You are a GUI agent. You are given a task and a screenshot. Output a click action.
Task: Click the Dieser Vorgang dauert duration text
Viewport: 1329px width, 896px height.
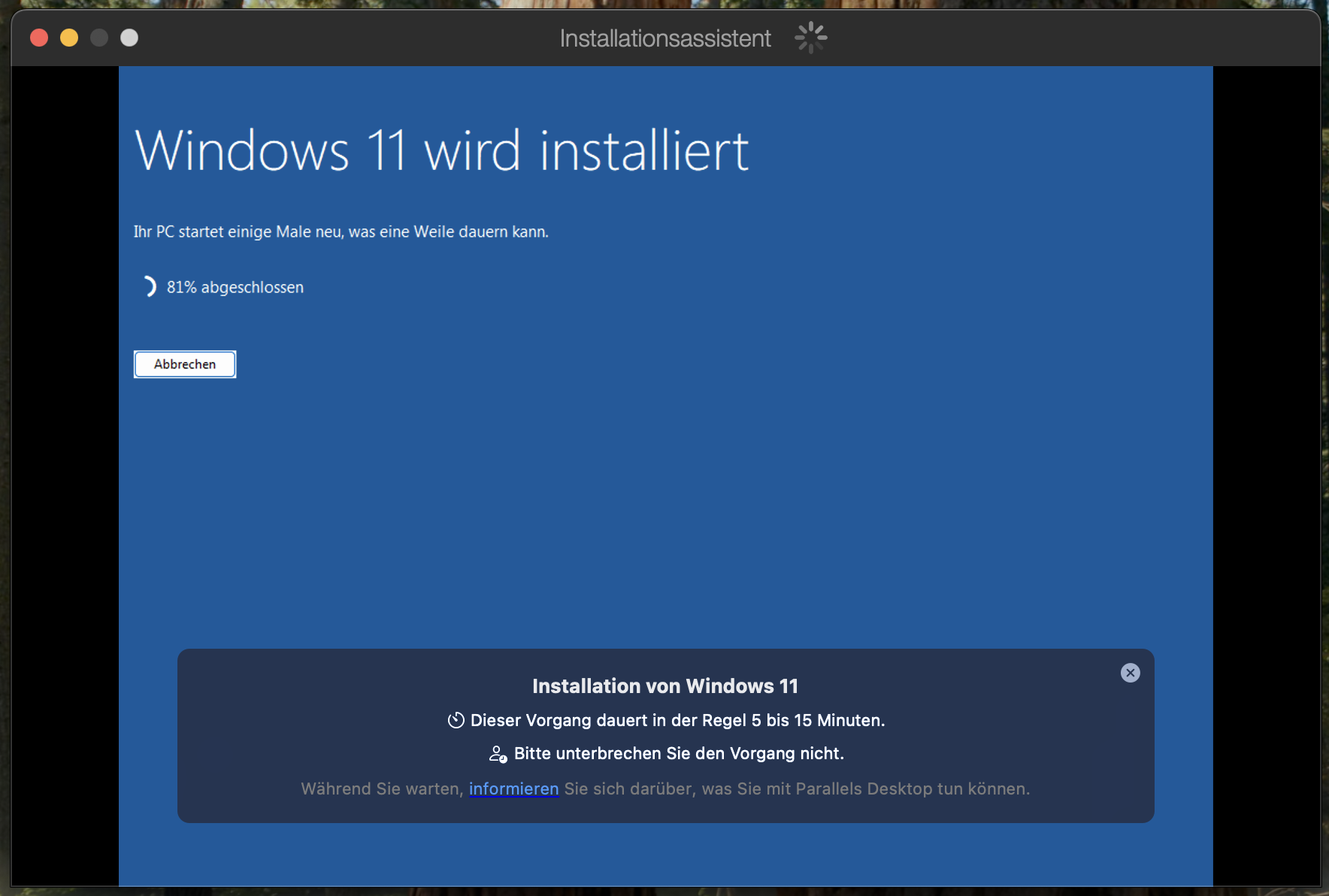tap(677, 720)
